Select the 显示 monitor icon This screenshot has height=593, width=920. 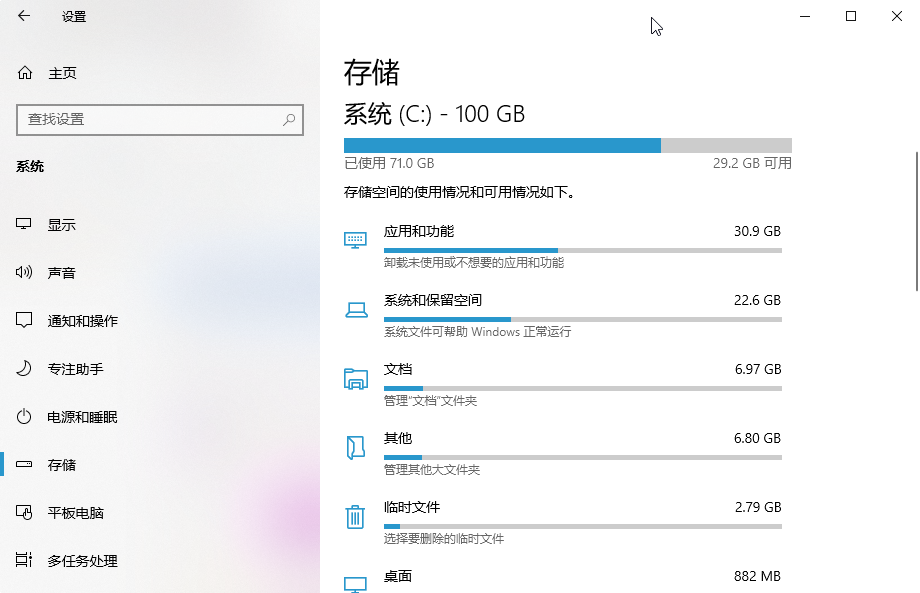pos(23,224)
